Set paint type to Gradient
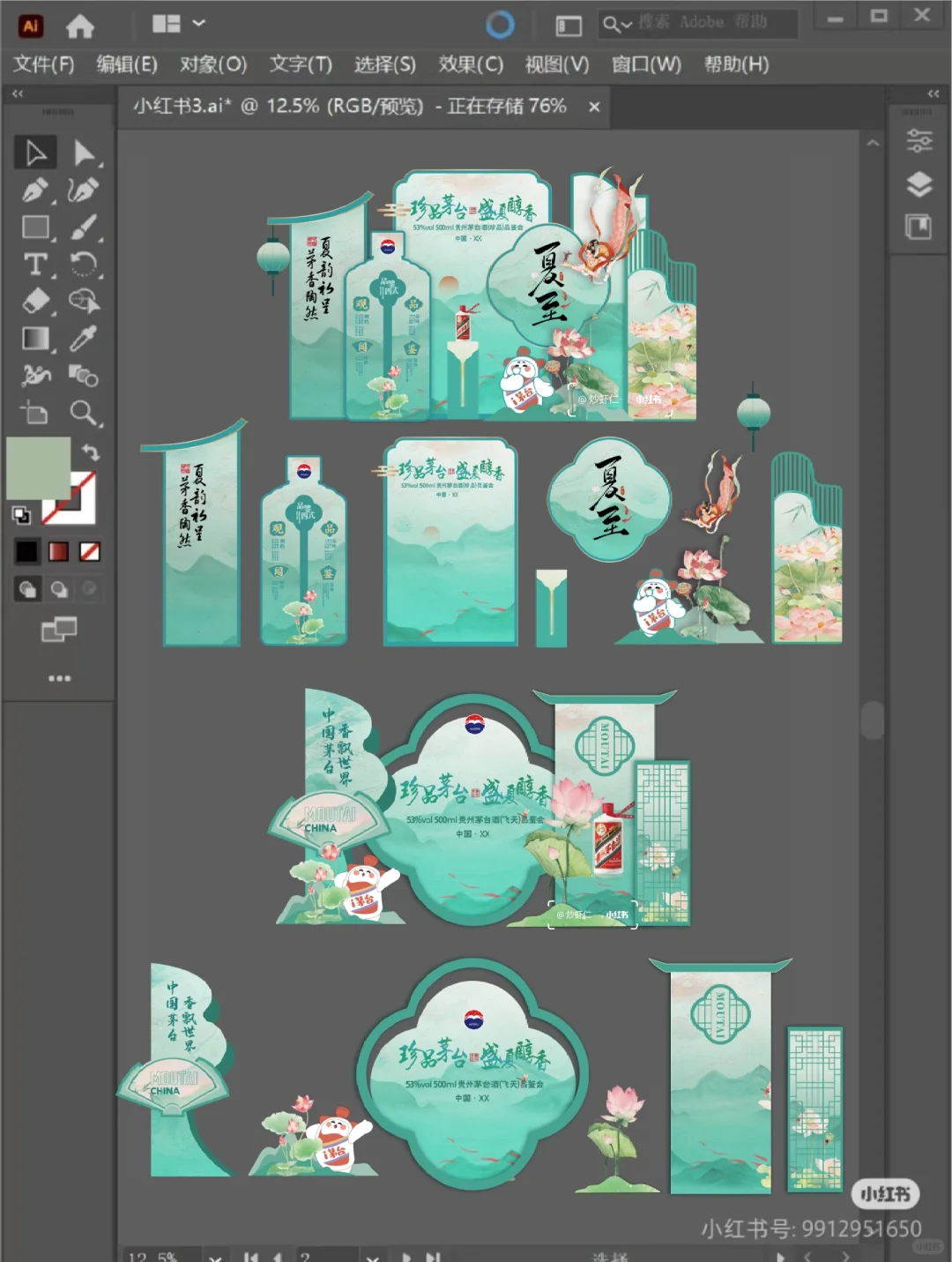This screenshot has width=952, height=1262. (x=58, y=552)
